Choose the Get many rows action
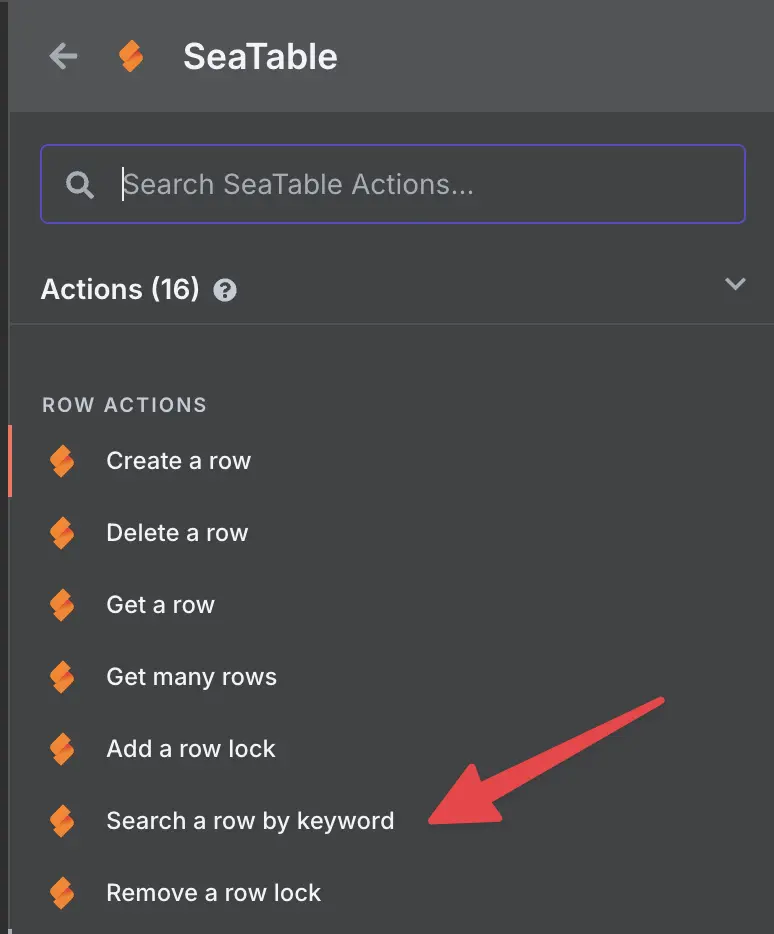This screenshot has height=934, width=774. click(x=191, y=677)
